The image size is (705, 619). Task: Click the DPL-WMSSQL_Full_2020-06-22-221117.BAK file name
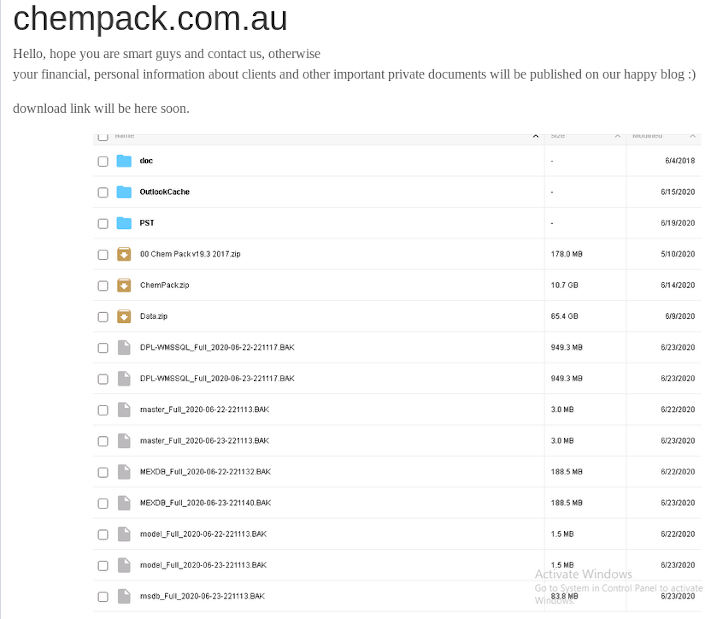pos(216,348)
